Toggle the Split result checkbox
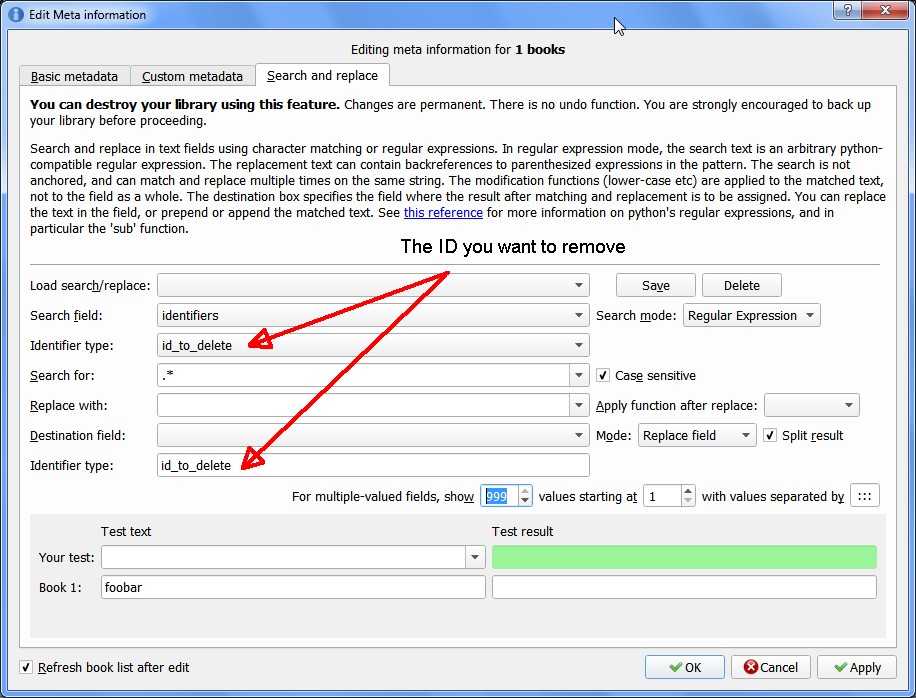 pos(770,435)
